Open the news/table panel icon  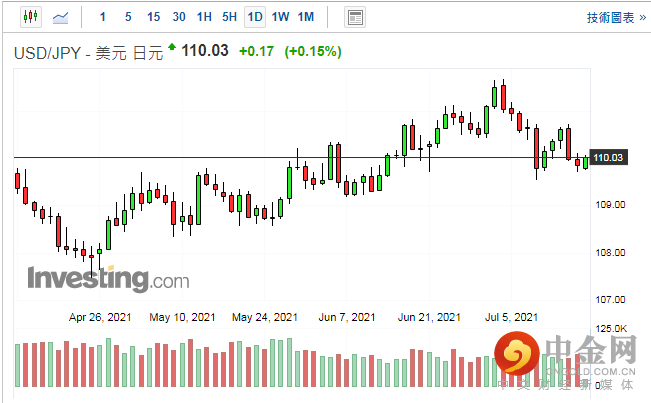tap(355, 17)
